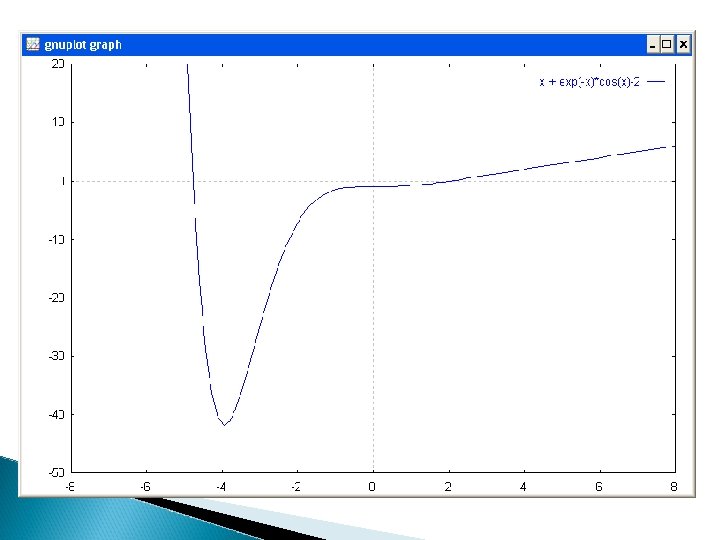Click the 'gnuplot graph' title text
The image size is (720, 540).
pyautogui.click(x=83, y=45)
